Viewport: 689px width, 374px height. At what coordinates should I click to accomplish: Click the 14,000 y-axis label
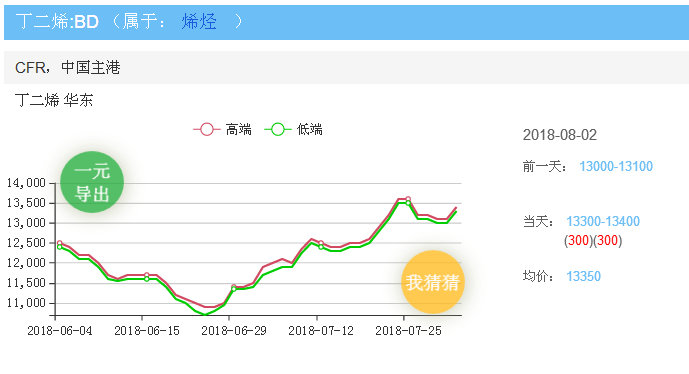[x=26, y=183]
